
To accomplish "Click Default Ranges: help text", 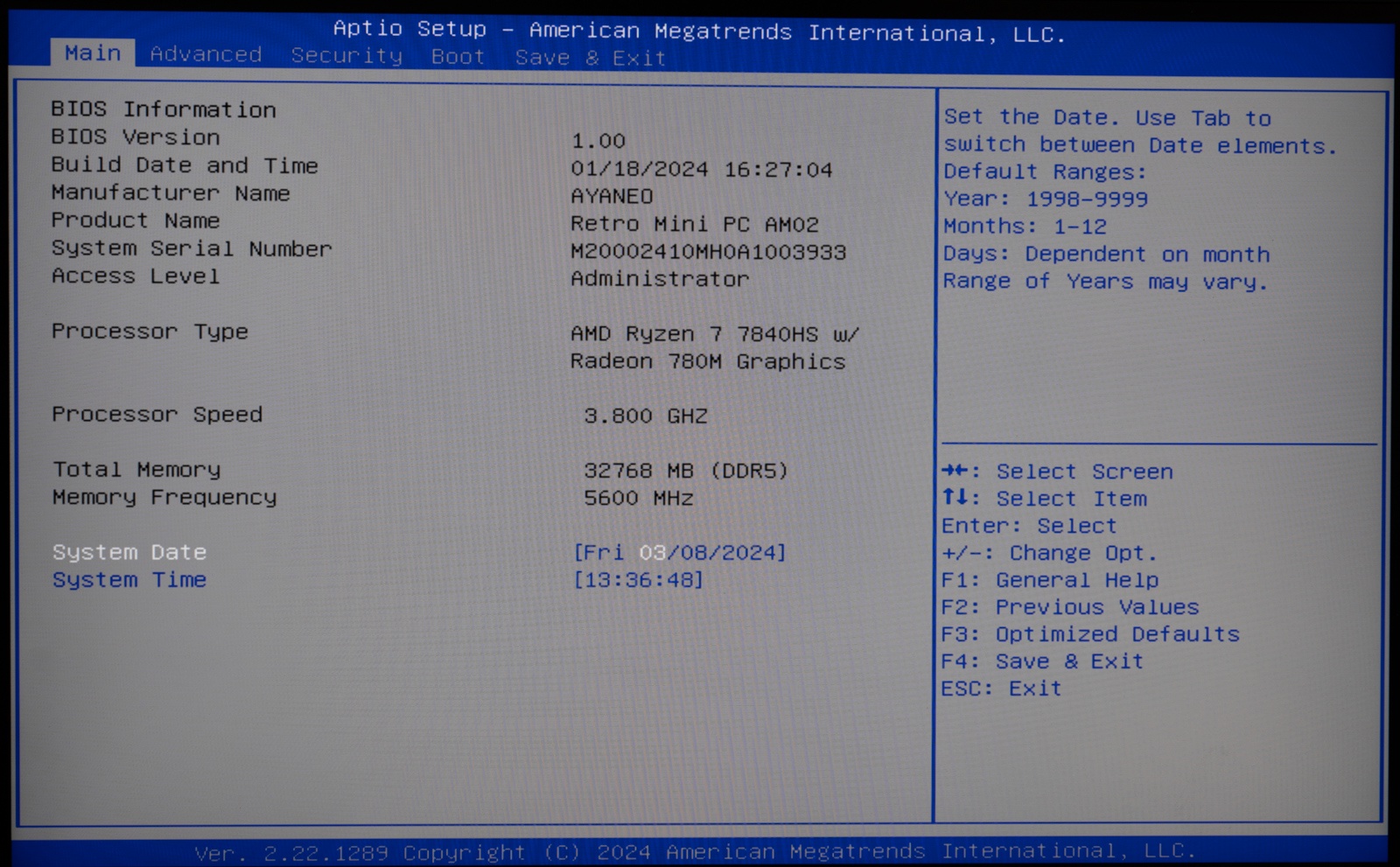I will click(1045, 172).
